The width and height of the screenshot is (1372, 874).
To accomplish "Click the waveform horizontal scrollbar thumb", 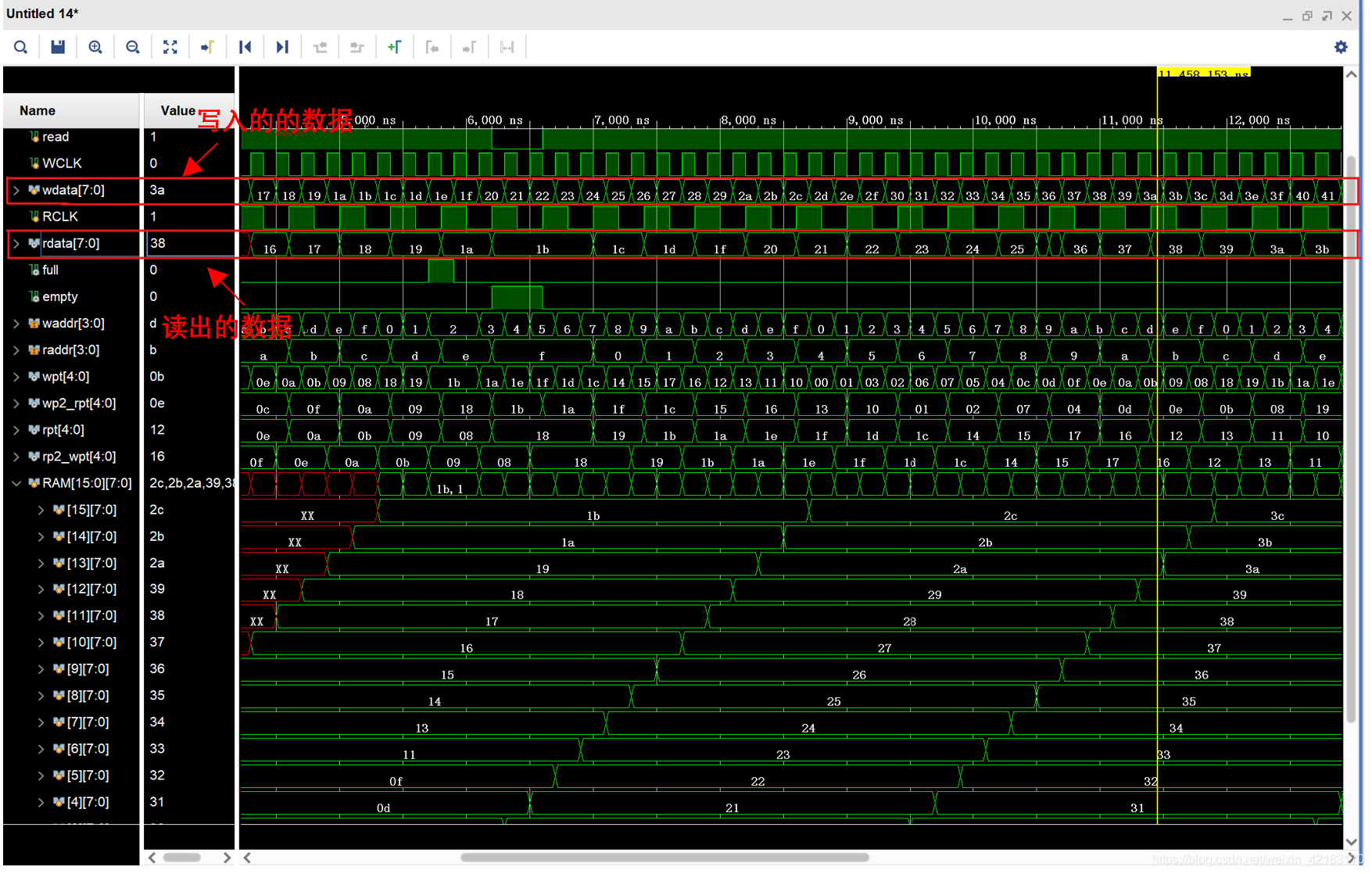I will 665,857.
